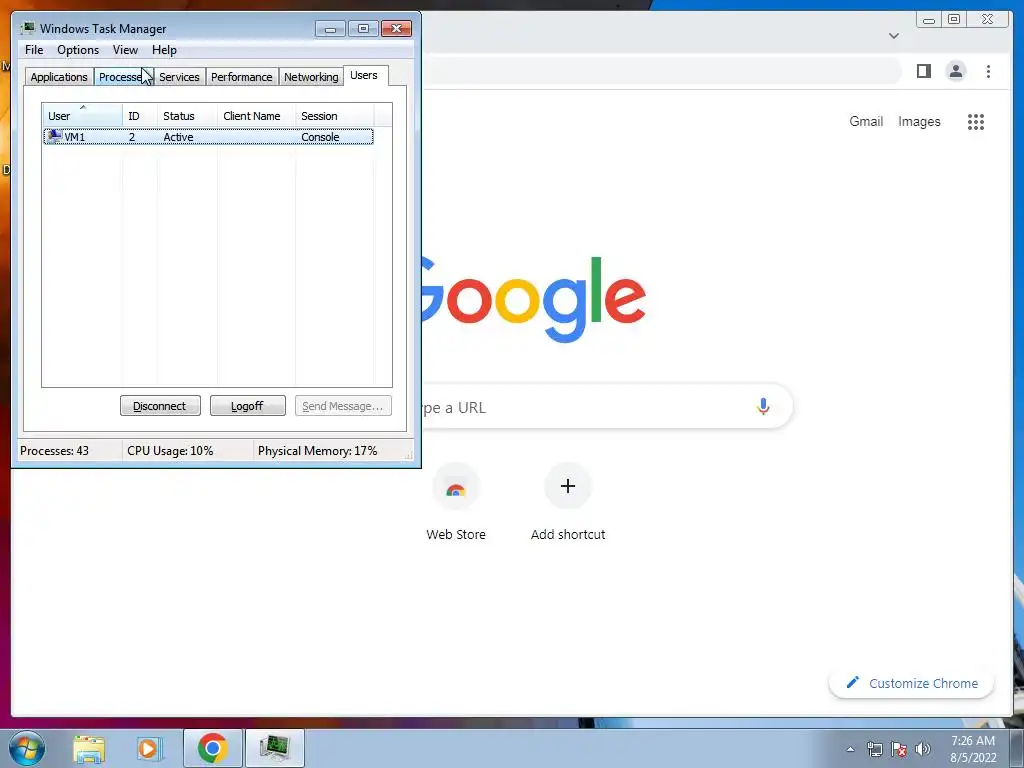Select the Users tab
The image size is (1024, 768).
point(364,75)
